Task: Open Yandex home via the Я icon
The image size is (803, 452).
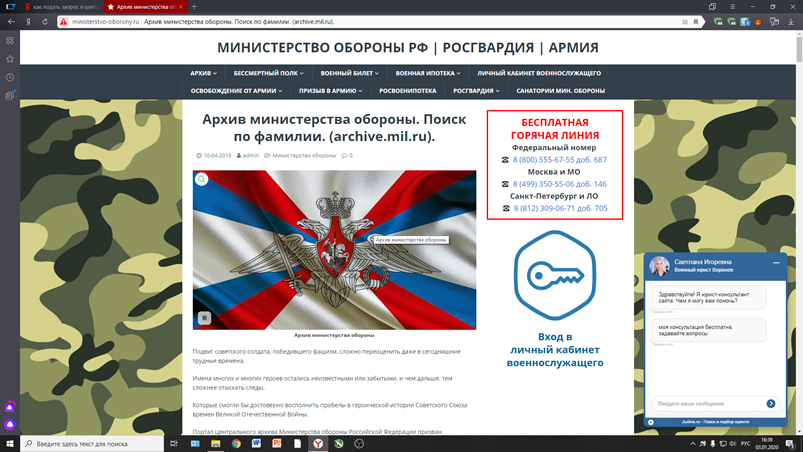Action: click(x=29, y=21)
